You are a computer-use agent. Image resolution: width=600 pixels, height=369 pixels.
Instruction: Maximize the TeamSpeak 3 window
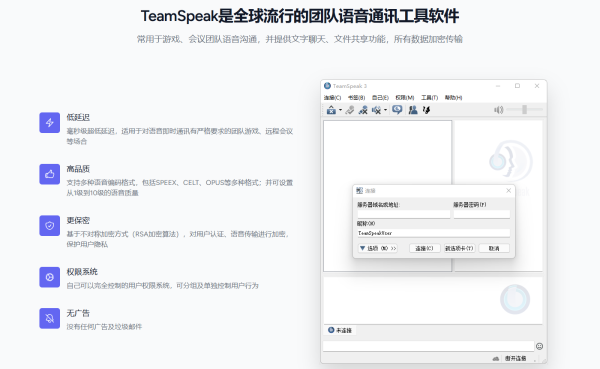pyautogui.click(x=517, y=86)
